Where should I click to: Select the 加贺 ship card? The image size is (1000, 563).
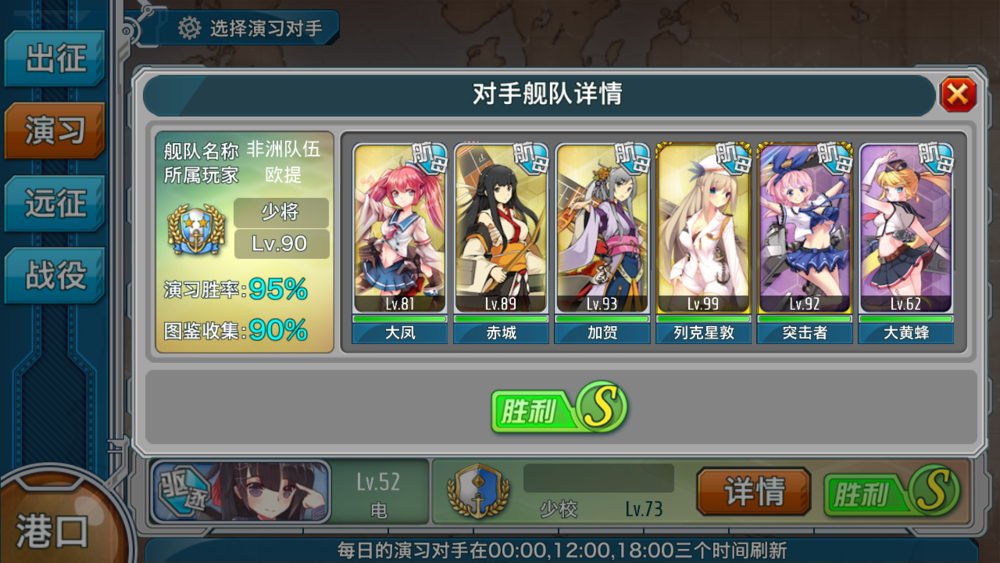point(602,243)
